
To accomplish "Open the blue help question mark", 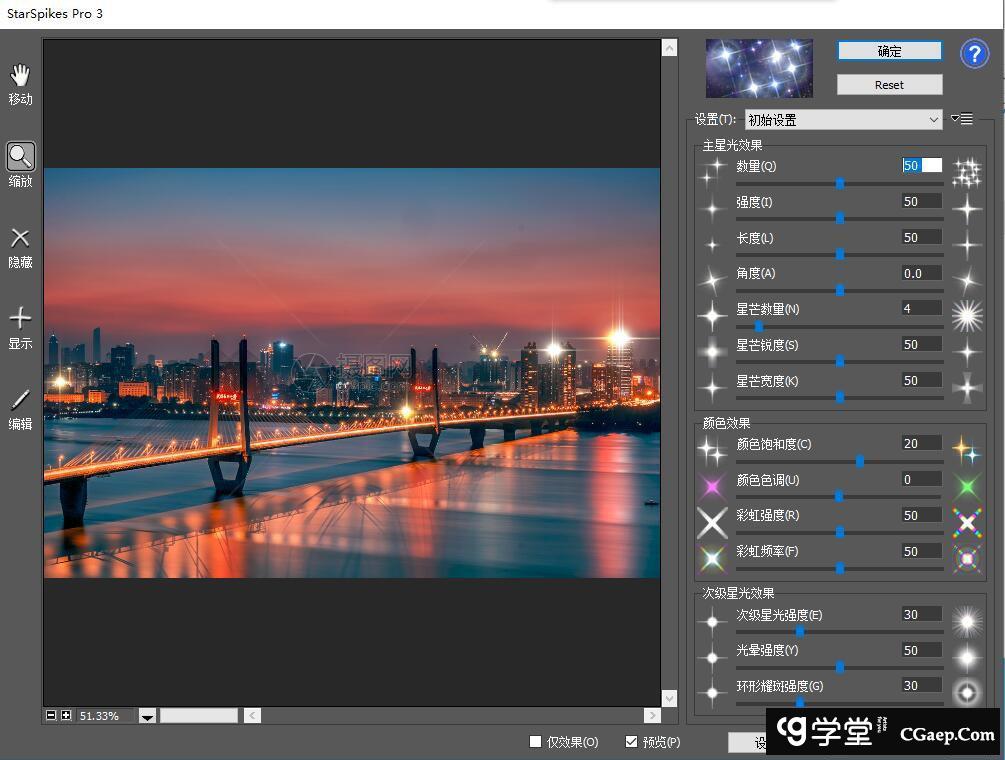I will tap(974, 54).
